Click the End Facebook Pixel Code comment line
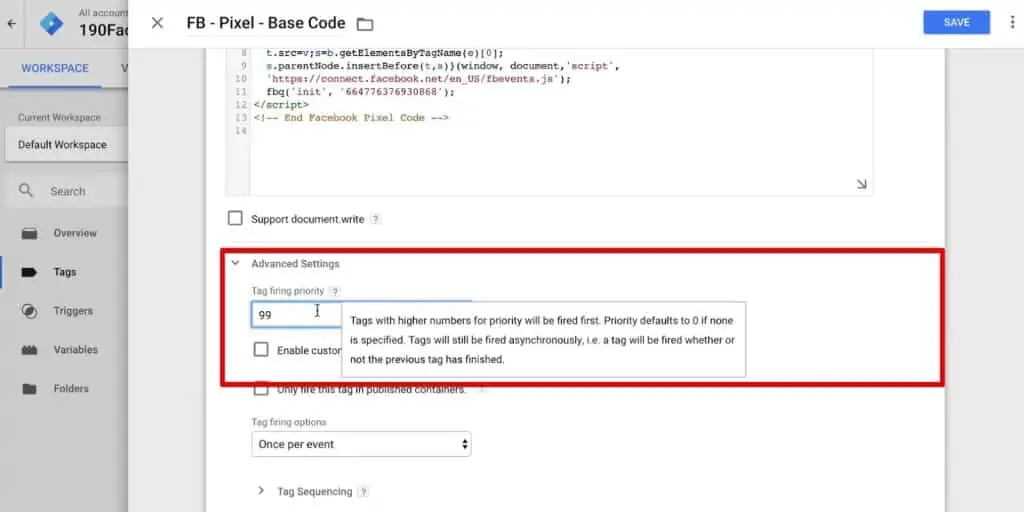The image size is (1024, 512). point(351,118)
